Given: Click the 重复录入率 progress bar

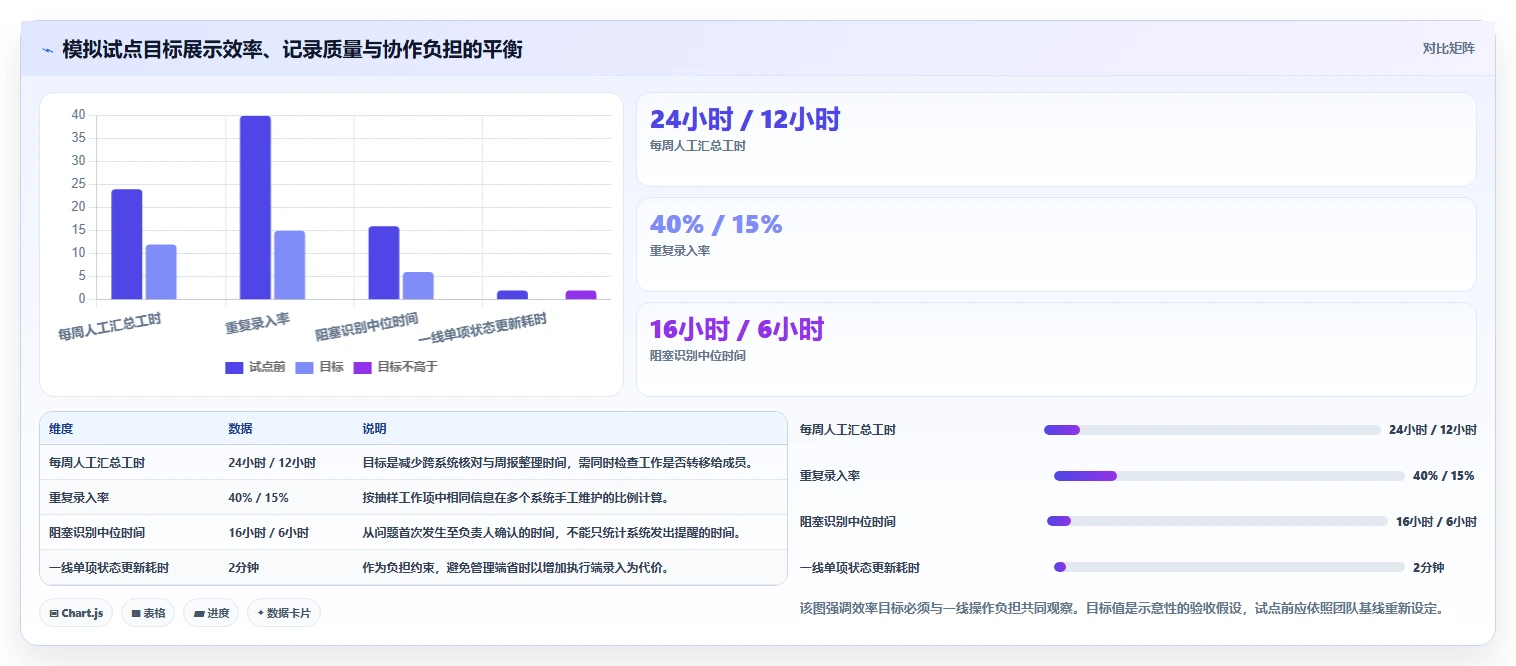Looking at the screenshot, I should point(1229,476).
